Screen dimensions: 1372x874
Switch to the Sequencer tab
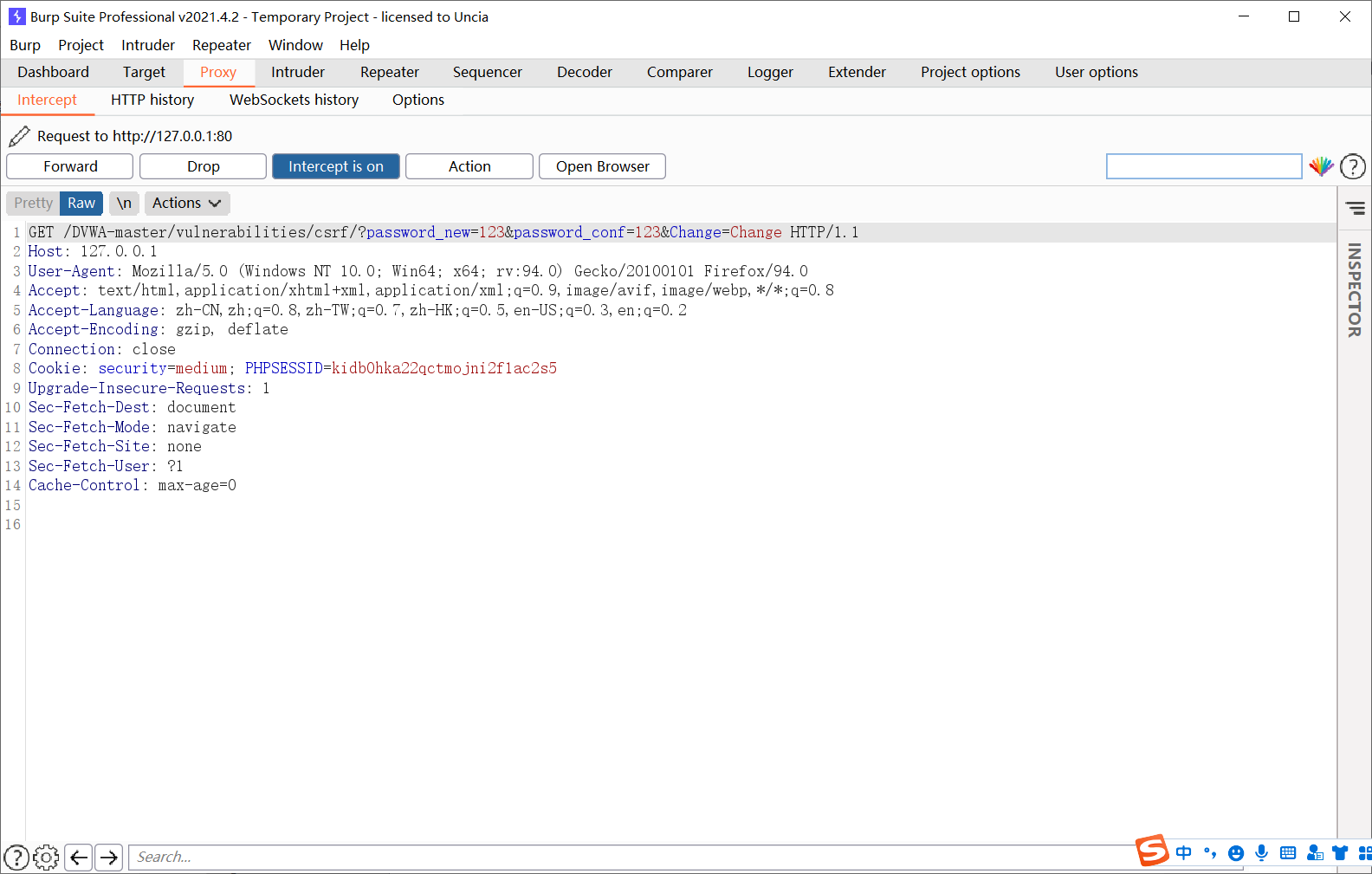pos(488,72)
